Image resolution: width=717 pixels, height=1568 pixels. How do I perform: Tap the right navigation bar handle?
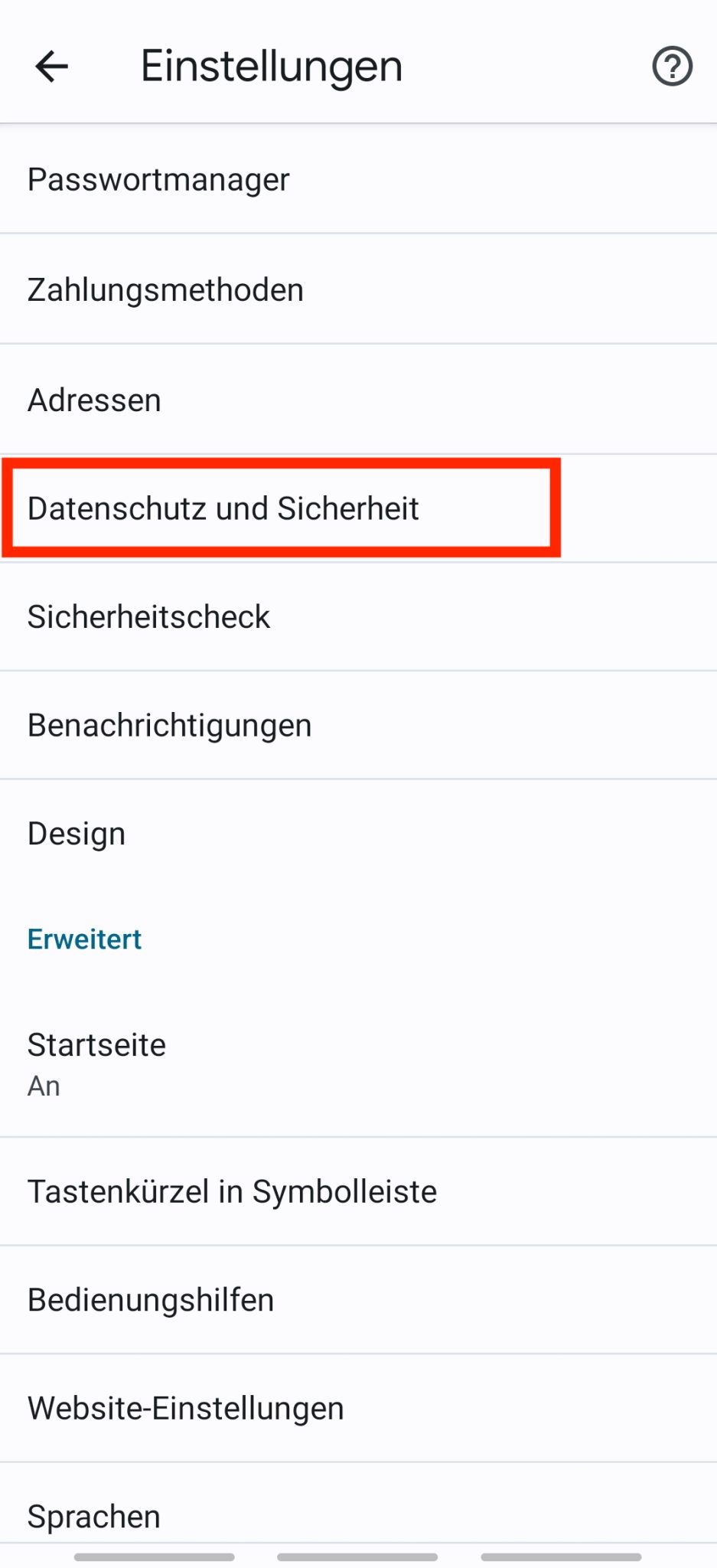click(563, 1557)
